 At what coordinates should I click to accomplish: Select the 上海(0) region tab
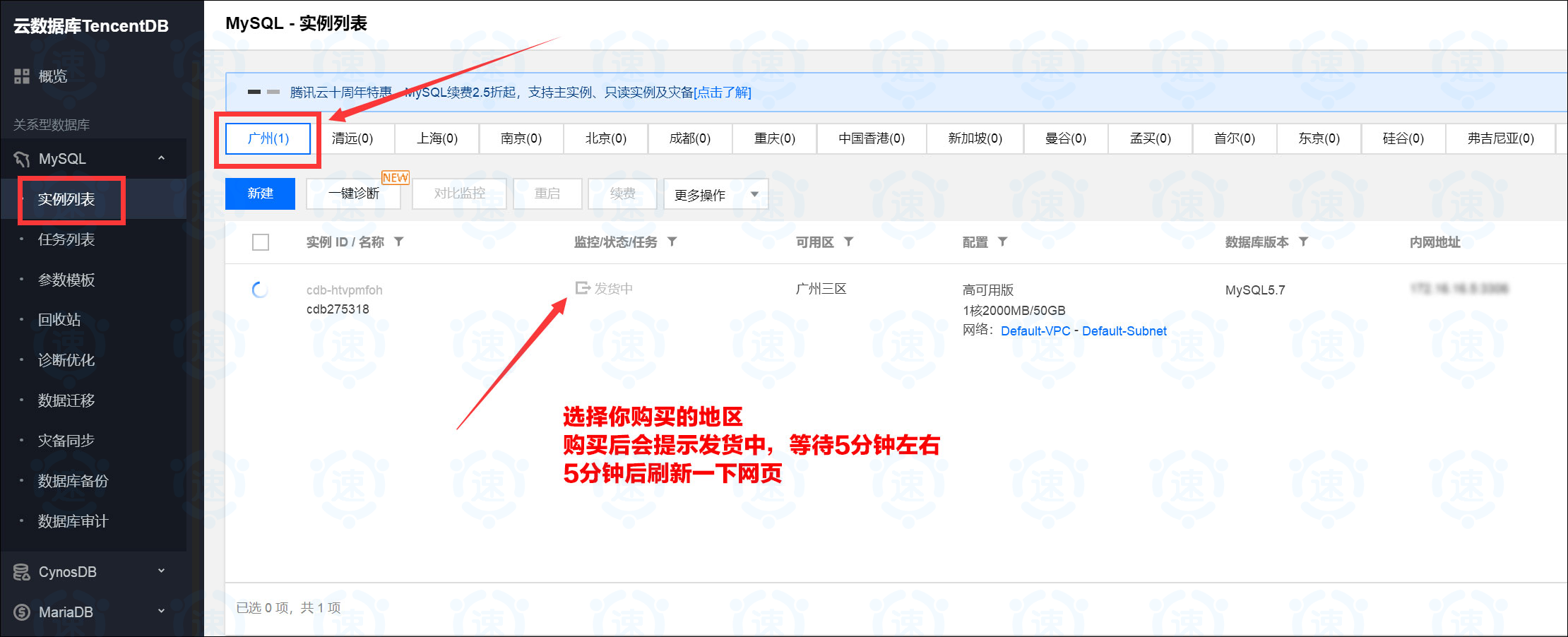tap(437, 138)
